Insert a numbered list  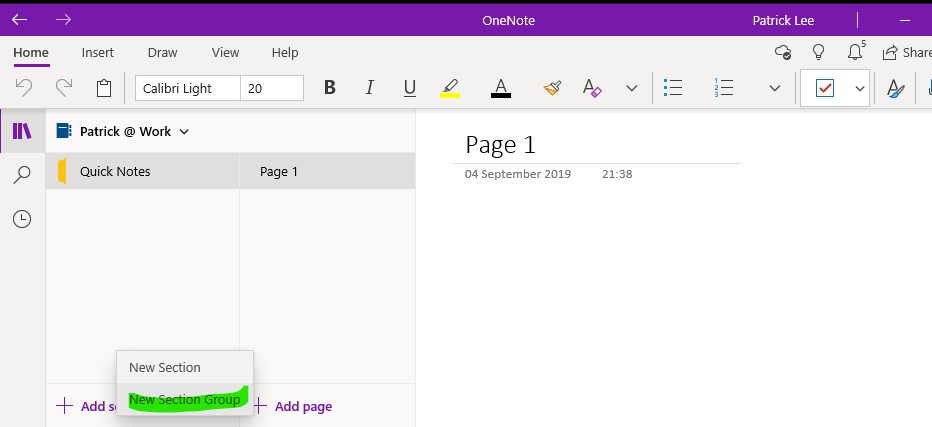(x=723, y=88)
